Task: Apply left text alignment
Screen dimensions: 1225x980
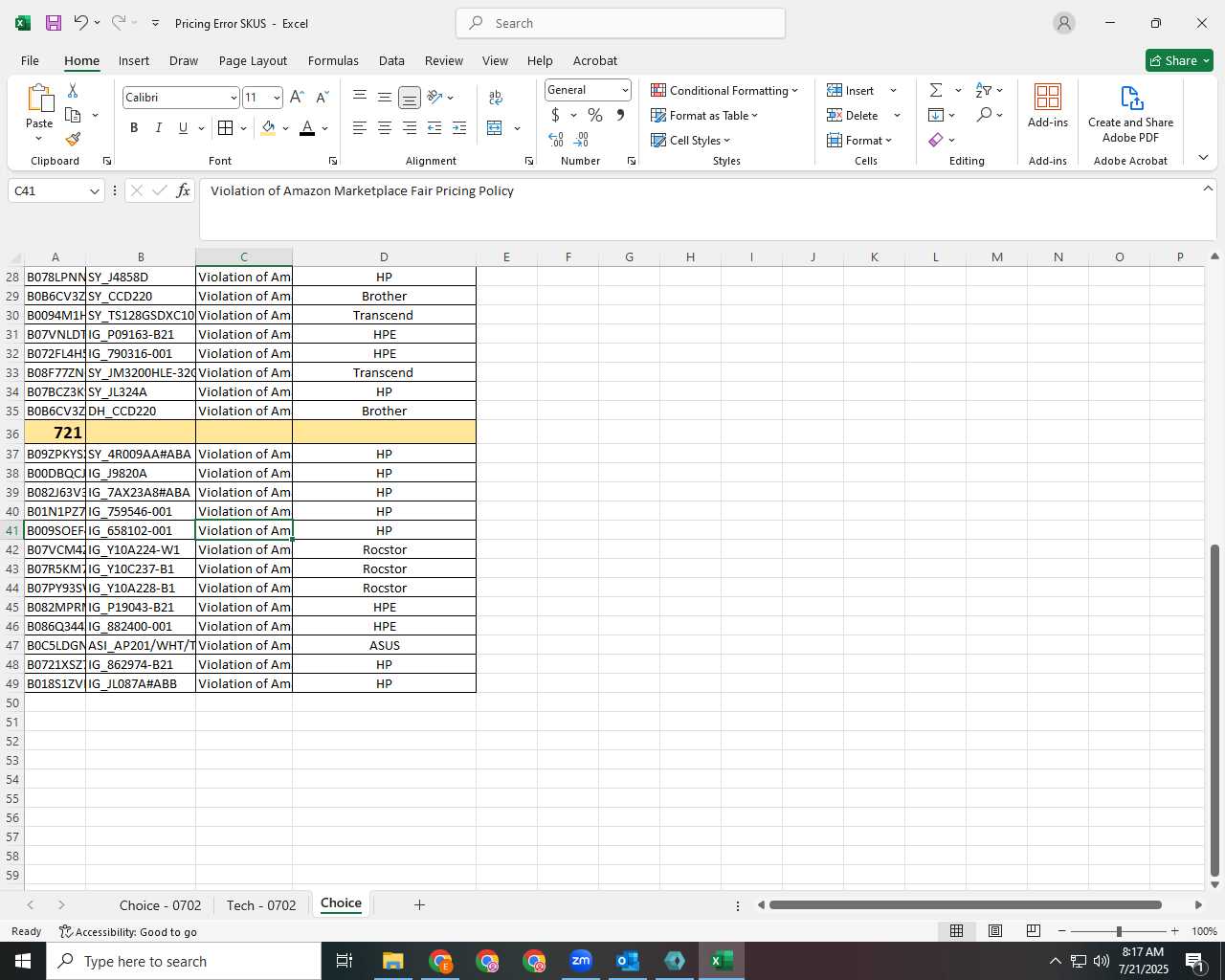Action: click(360, 128)
